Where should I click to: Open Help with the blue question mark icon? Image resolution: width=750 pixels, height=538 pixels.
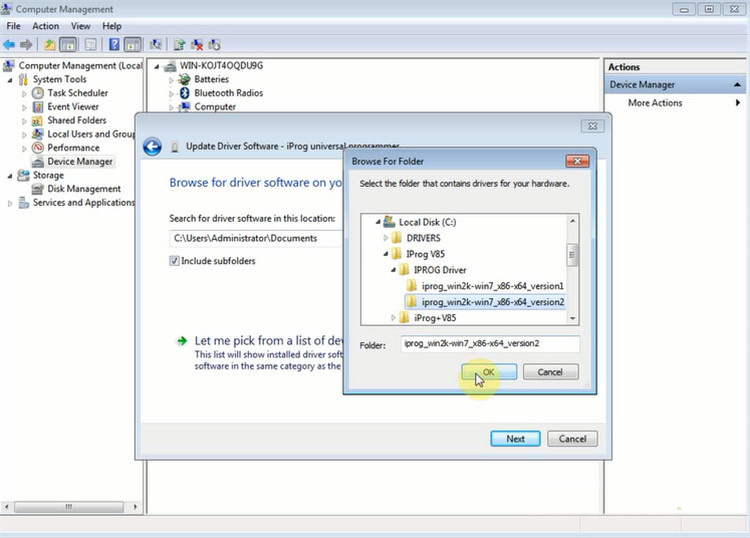114,45
